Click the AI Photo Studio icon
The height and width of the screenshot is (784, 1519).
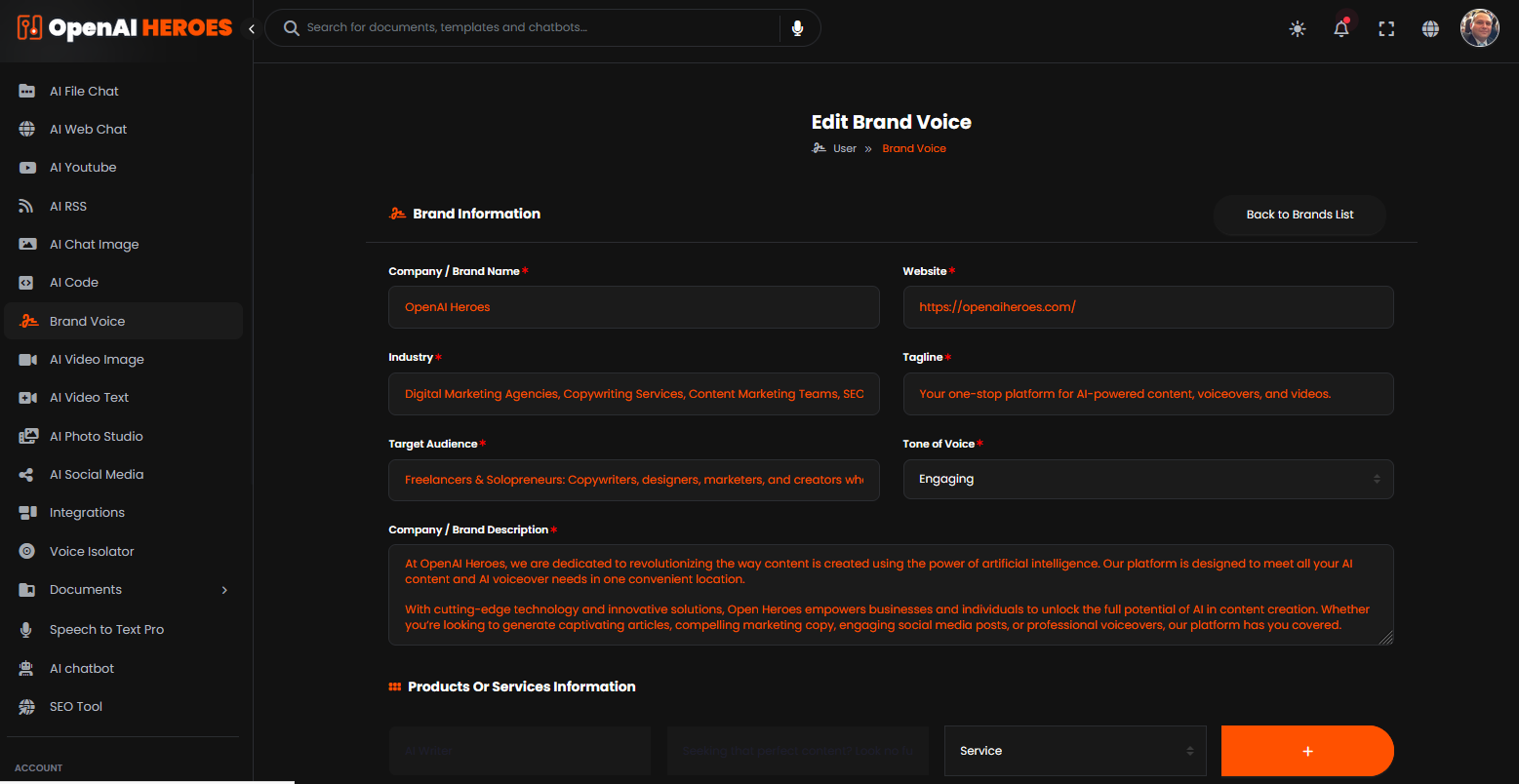[27, 436]
